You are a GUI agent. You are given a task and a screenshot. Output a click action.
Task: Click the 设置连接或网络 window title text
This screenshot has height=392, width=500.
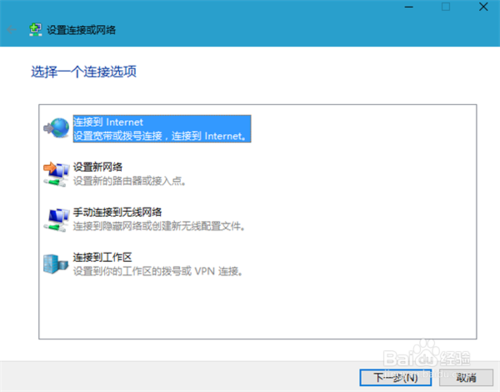81,30
